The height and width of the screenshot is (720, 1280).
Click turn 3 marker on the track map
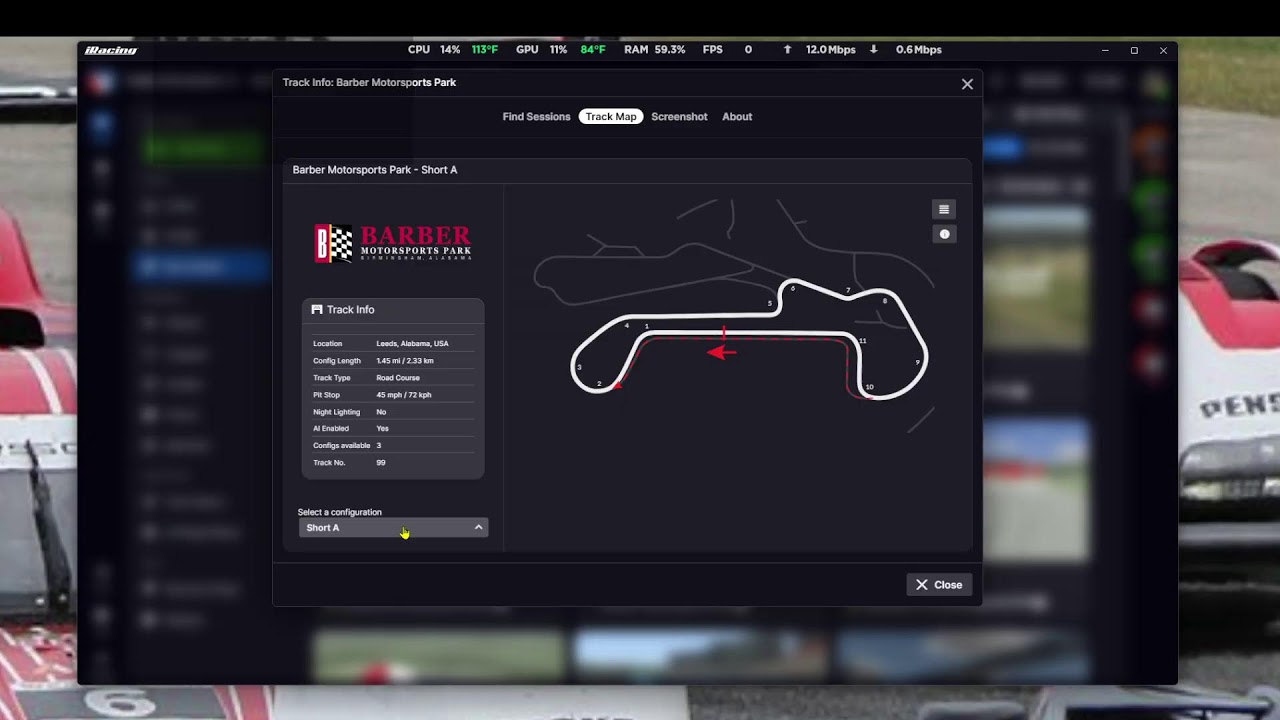click(579, 367)
